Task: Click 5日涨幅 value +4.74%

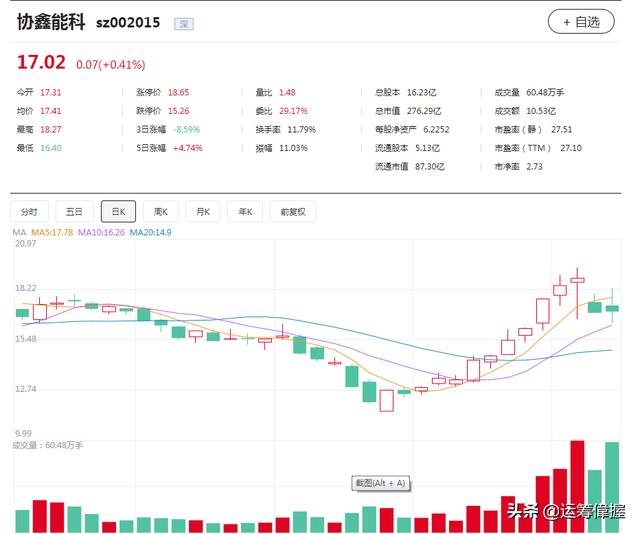Action: click(188, 148)
